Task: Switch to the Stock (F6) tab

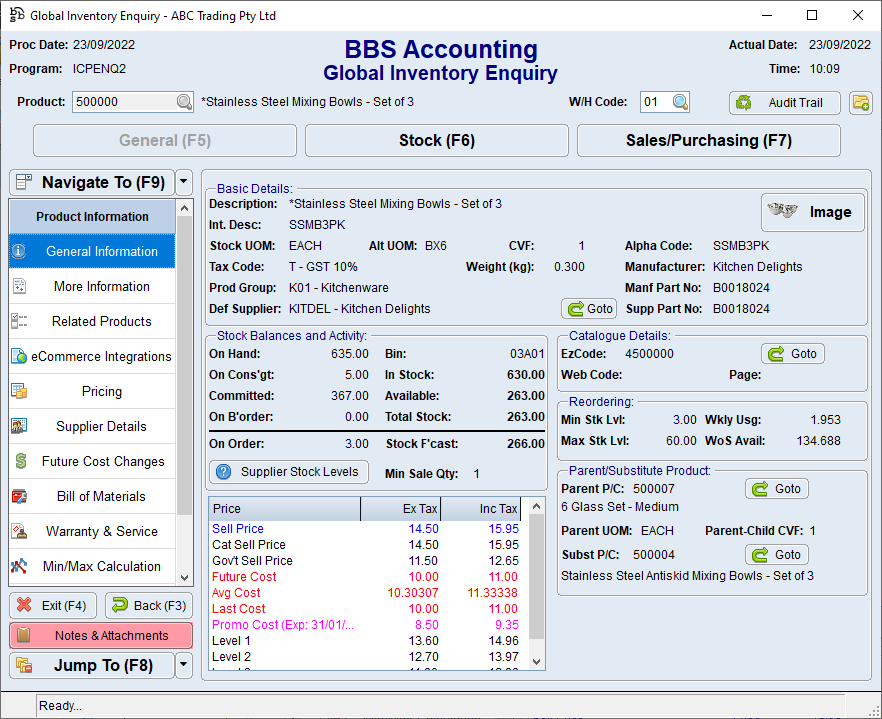Action: [x=436, y=141]
